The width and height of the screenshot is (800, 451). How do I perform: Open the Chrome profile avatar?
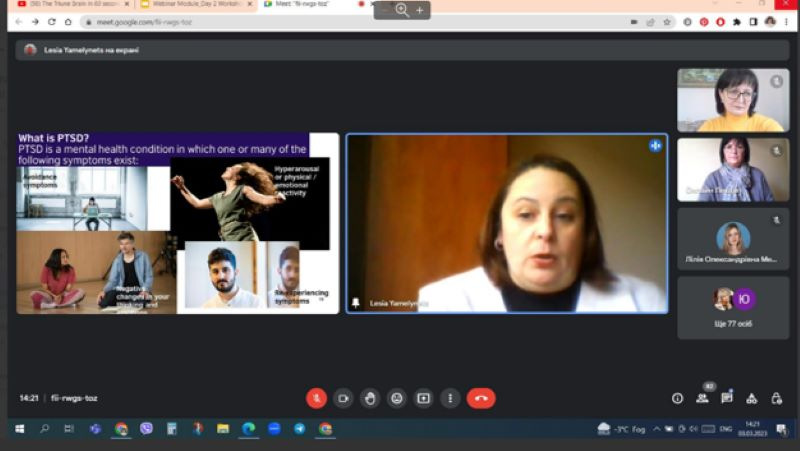770,22
